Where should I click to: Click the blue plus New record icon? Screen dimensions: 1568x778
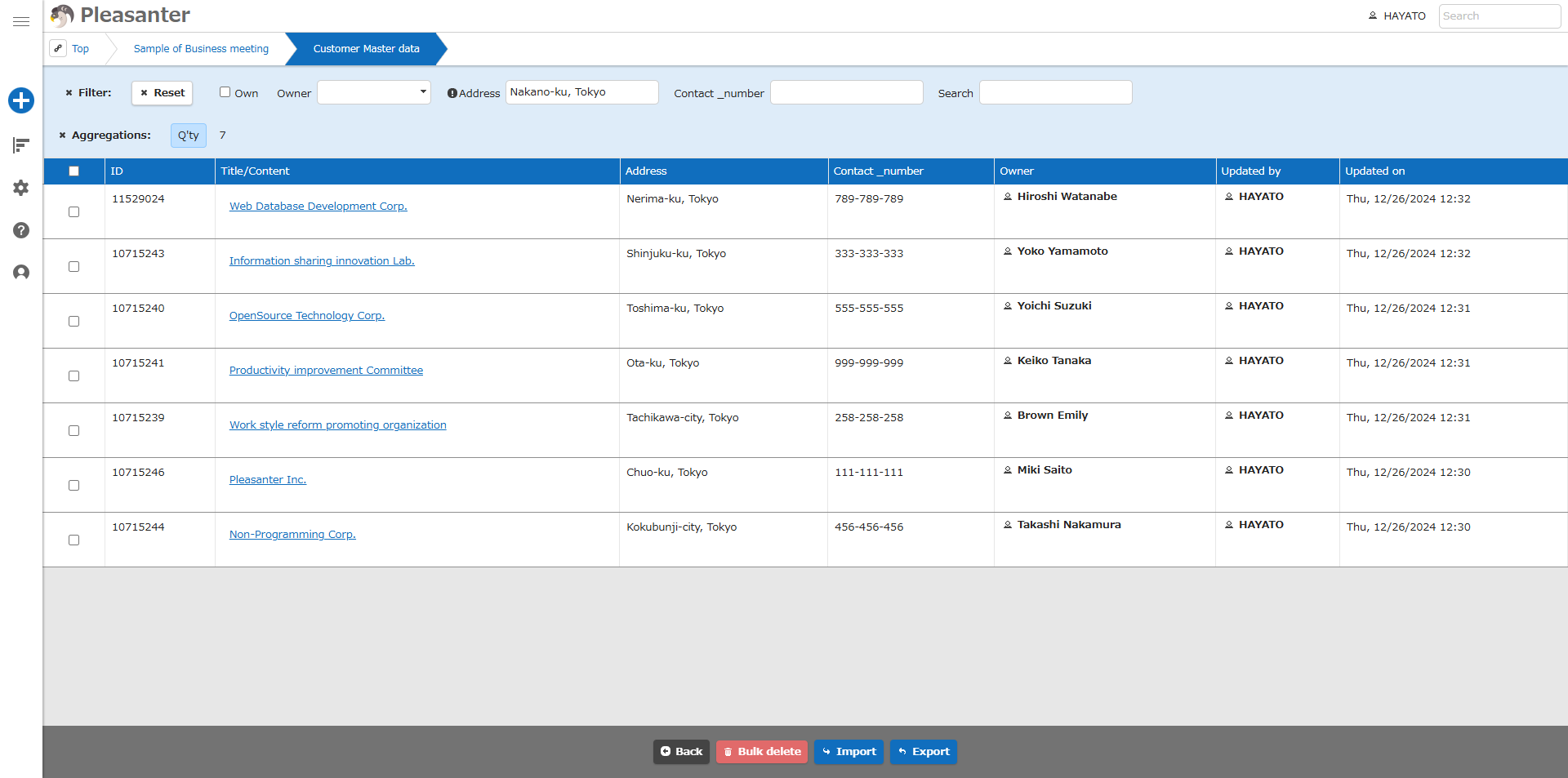coord(21,100)
